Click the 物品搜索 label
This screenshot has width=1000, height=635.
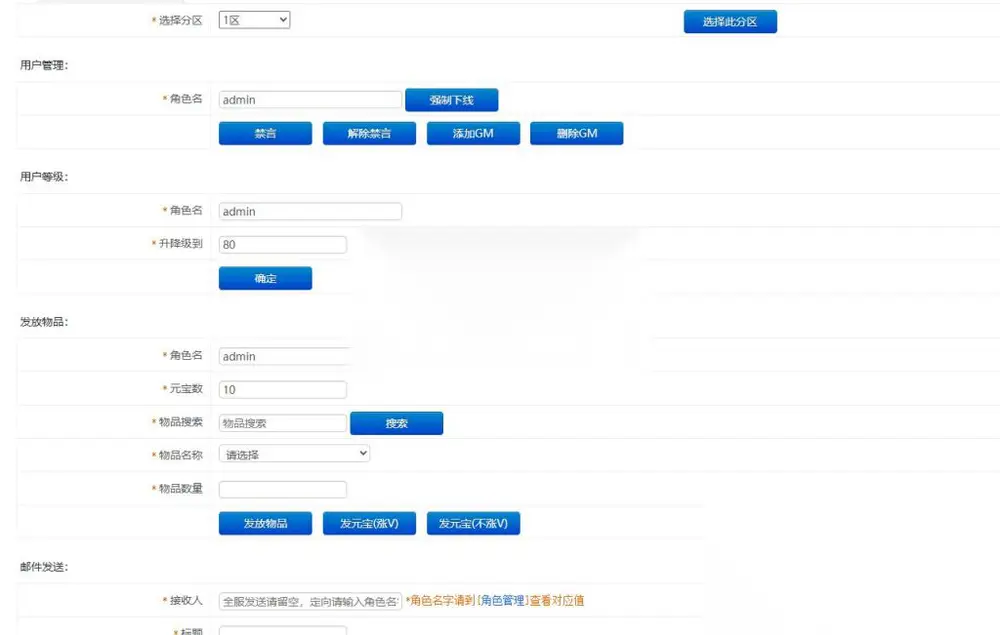coord(180,421)
